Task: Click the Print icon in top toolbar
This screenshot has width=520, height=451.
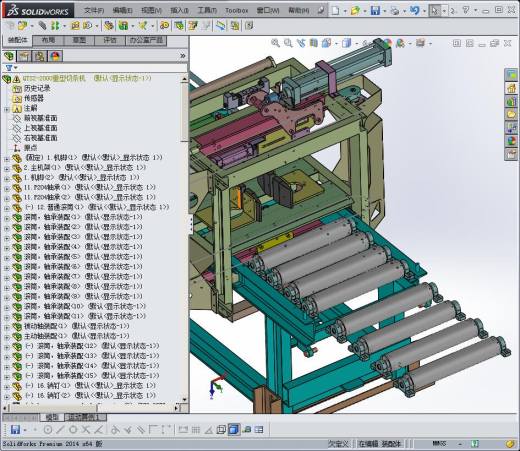Action: point(395,11)
